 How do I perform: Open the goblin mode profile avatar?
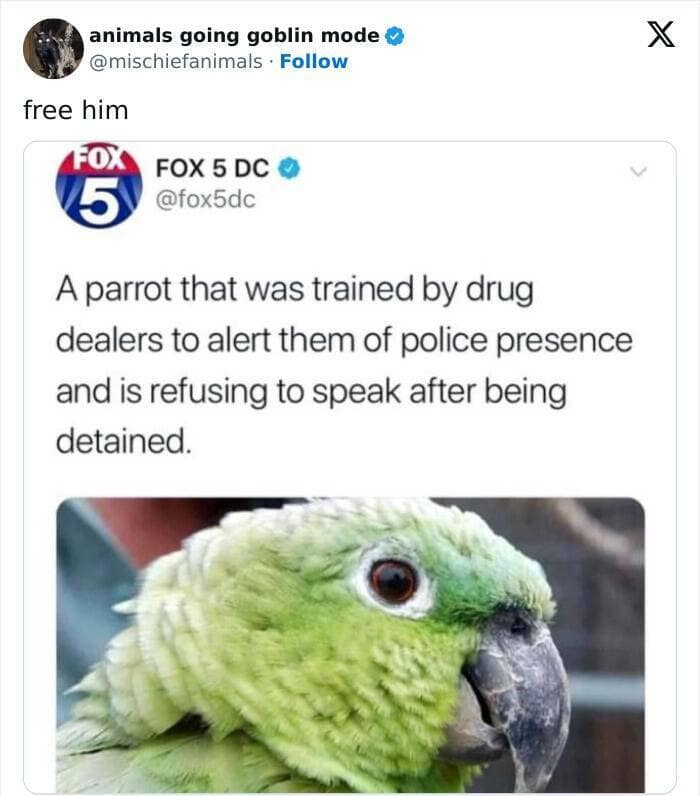click(x=53, y=49)
